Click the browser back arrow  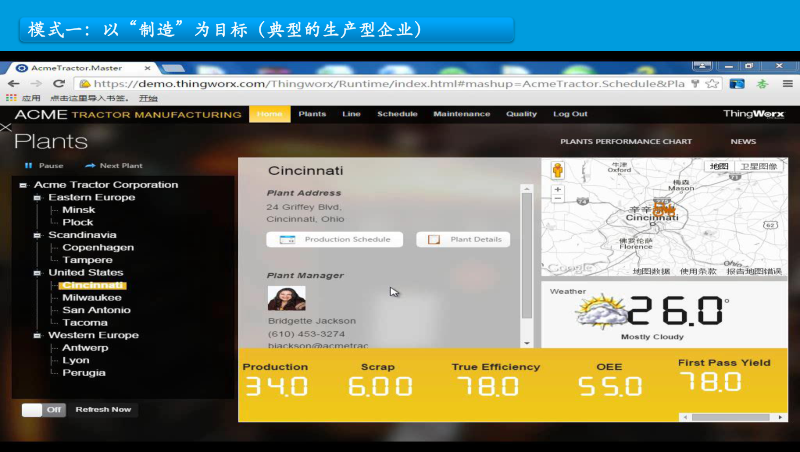14,84
